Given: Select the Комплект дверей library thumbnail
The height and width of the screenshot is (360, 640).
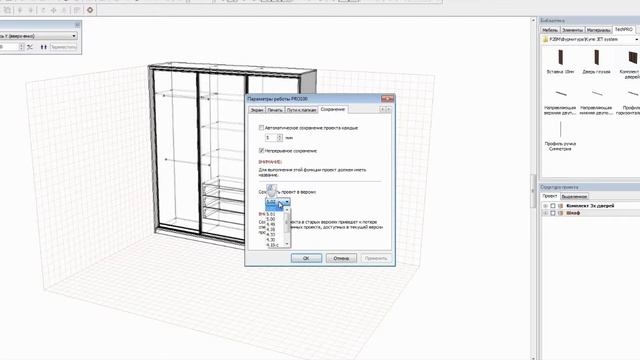Looking at the screenshot, I should [632, 58].
